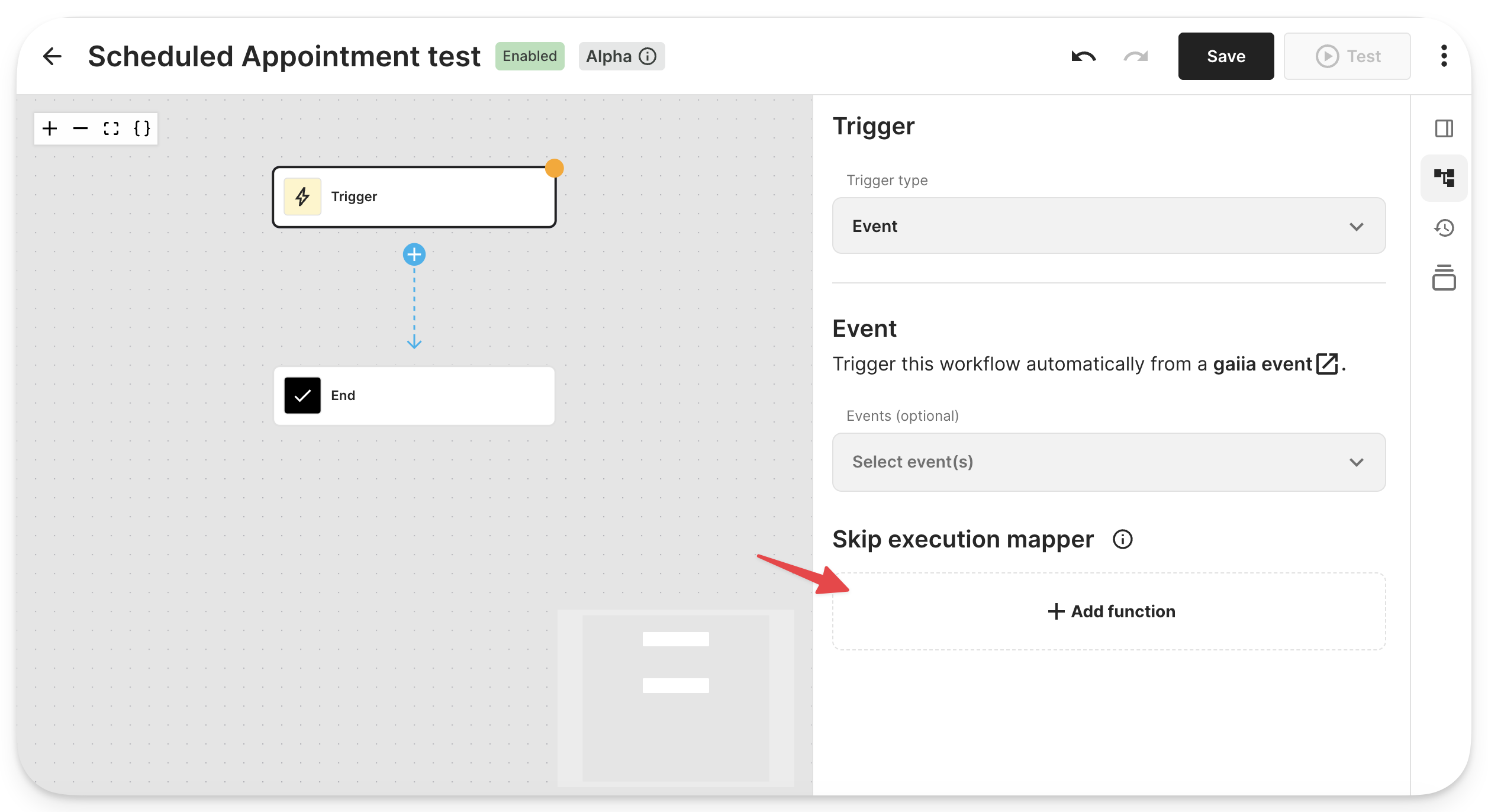Click the Enabled status badge
Screen dimensions: 1488x812
point(530,56)
